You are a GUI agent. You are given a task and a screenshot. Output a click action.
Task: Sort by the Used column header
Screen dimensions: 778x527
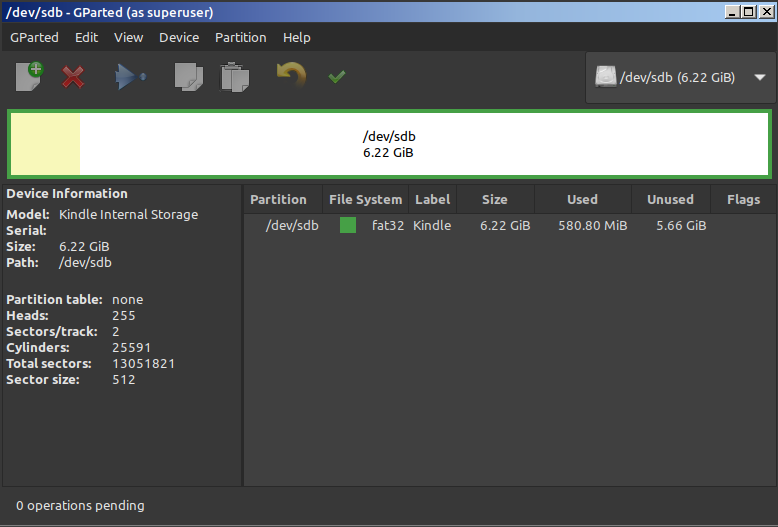coord(583,199)
